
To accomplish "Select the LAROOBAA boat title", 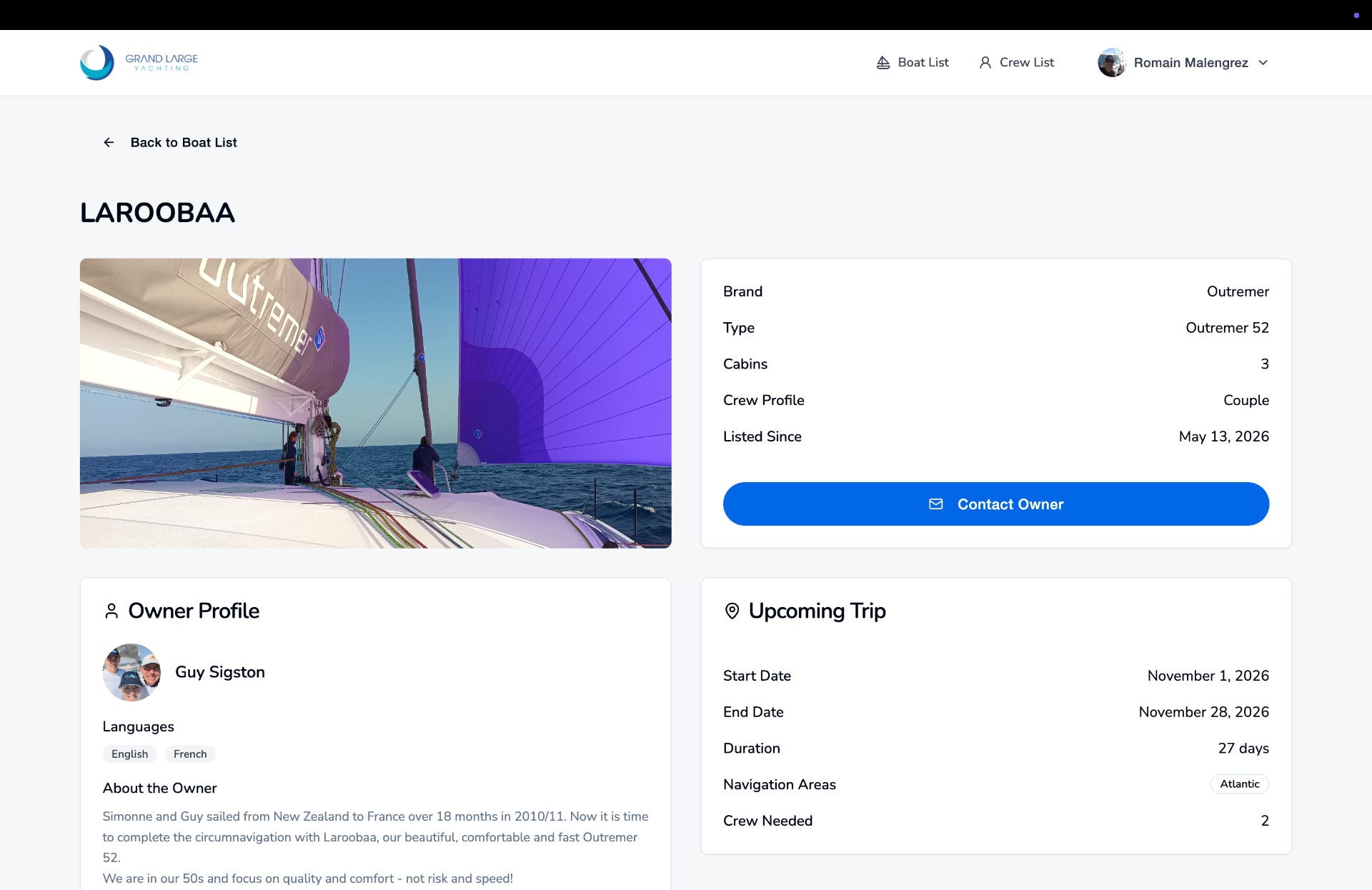I will (x=157, y=213).
